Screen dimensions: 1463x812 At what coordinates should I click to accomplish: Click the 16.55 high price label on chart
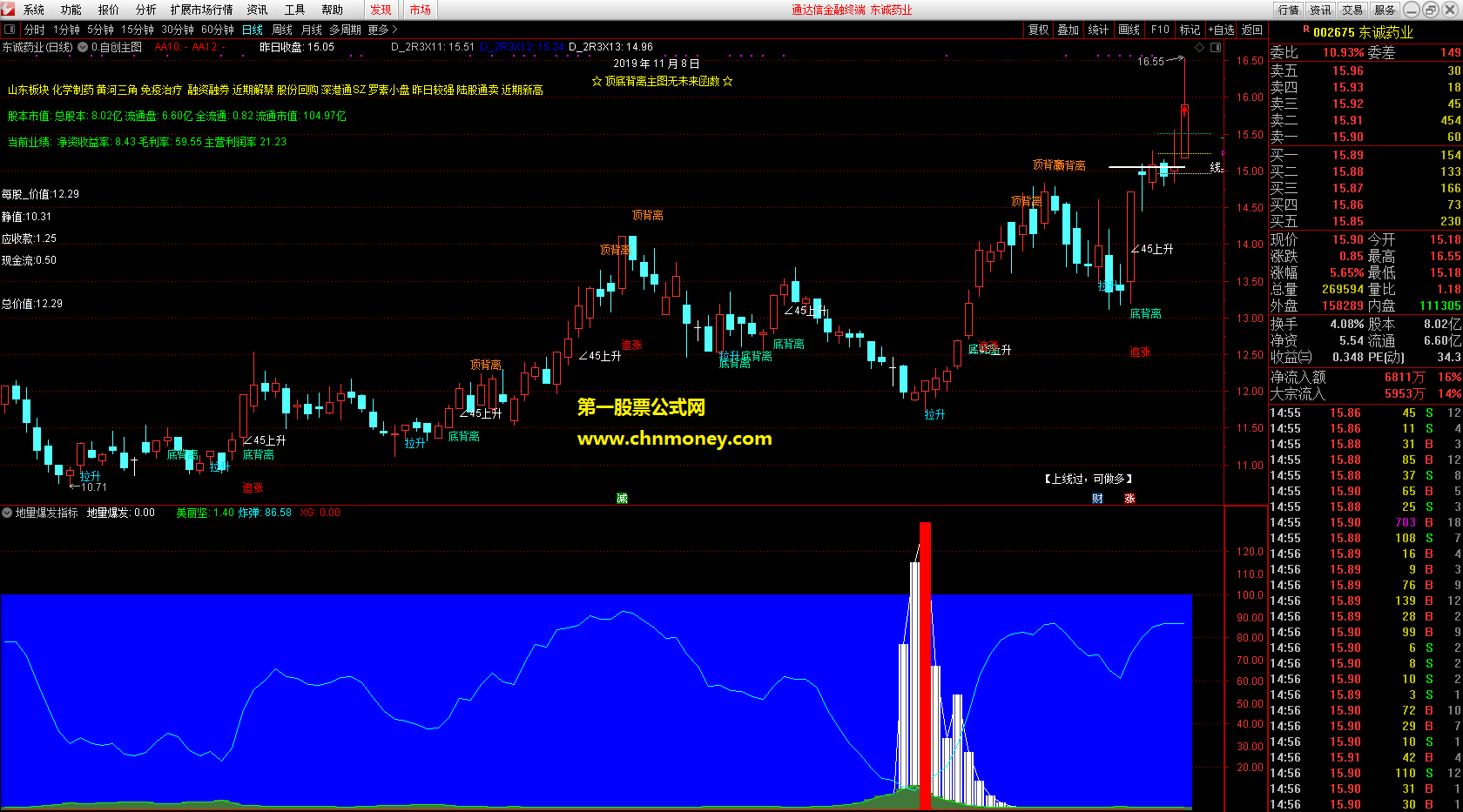coord(1150,61)
